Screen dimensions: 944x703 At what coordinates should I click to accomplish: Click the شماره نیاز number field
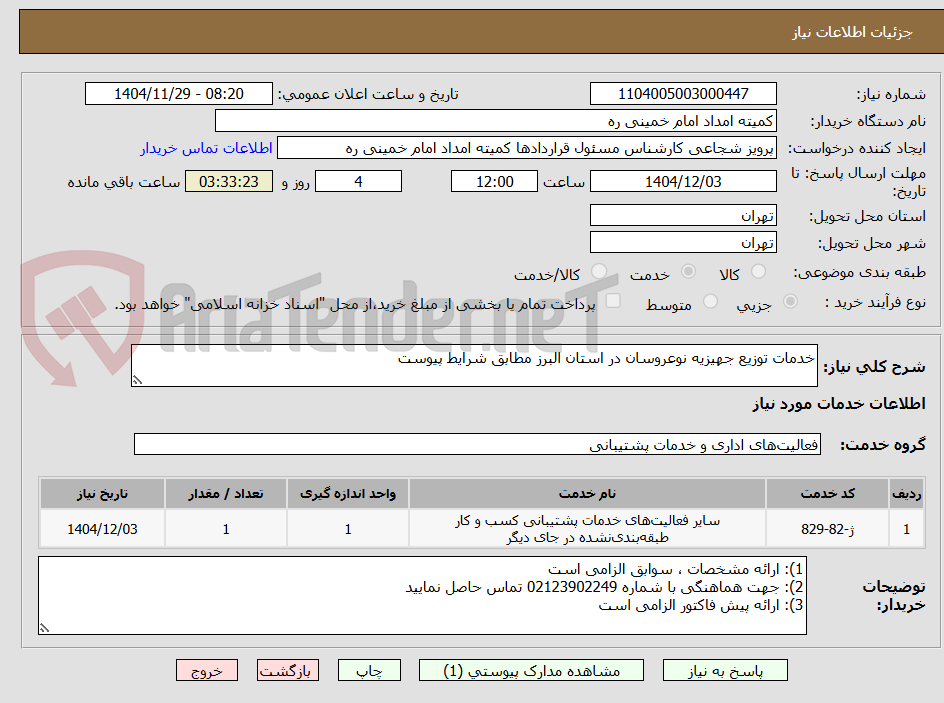click(683, 94)
